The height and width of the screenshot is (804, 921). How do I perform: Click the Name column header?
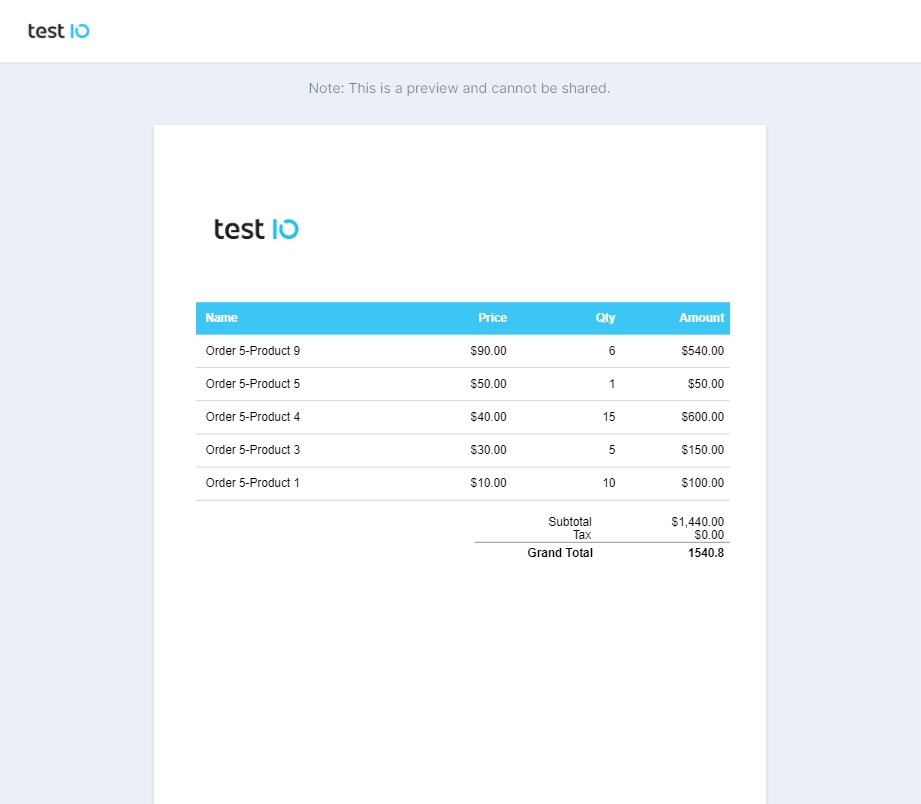pos(222,318)
